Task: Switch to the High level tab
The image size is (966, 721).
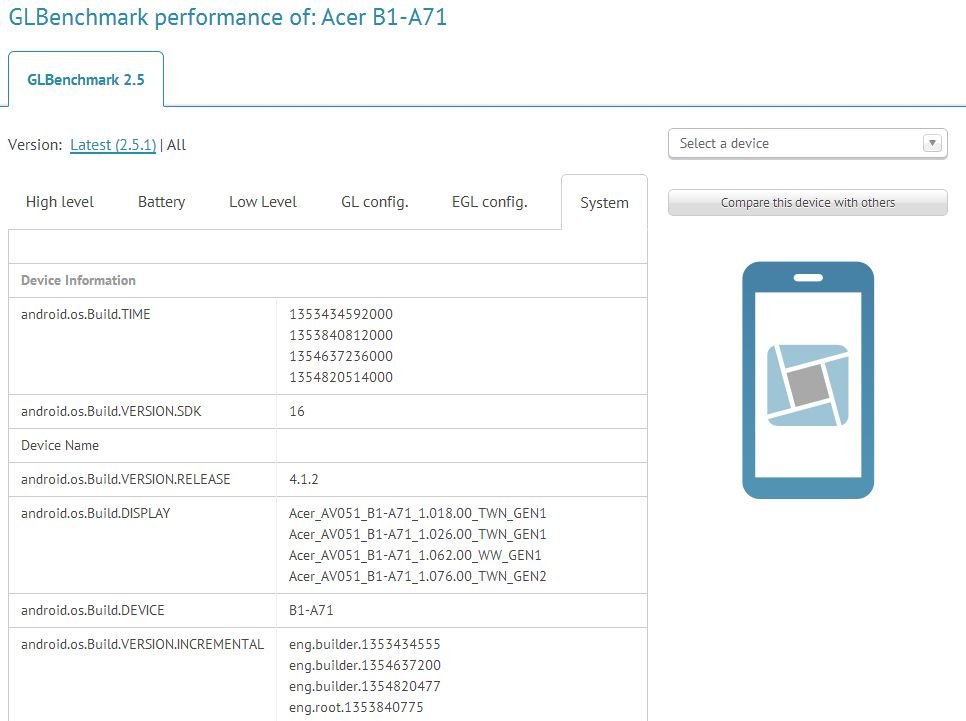Action: pos(60,202)
